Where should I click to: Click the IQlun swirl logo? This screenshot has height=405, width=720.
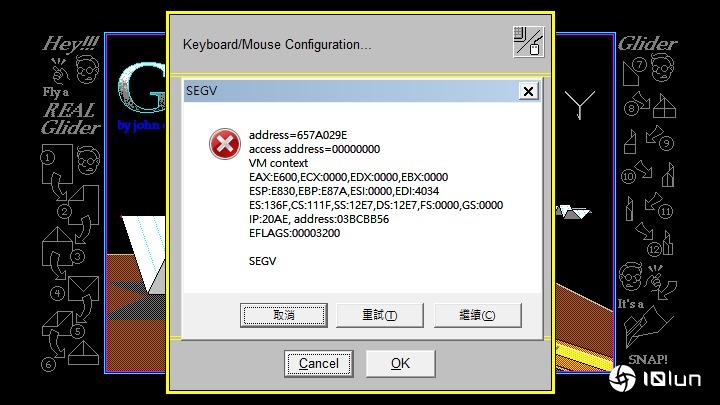(622, 378)
